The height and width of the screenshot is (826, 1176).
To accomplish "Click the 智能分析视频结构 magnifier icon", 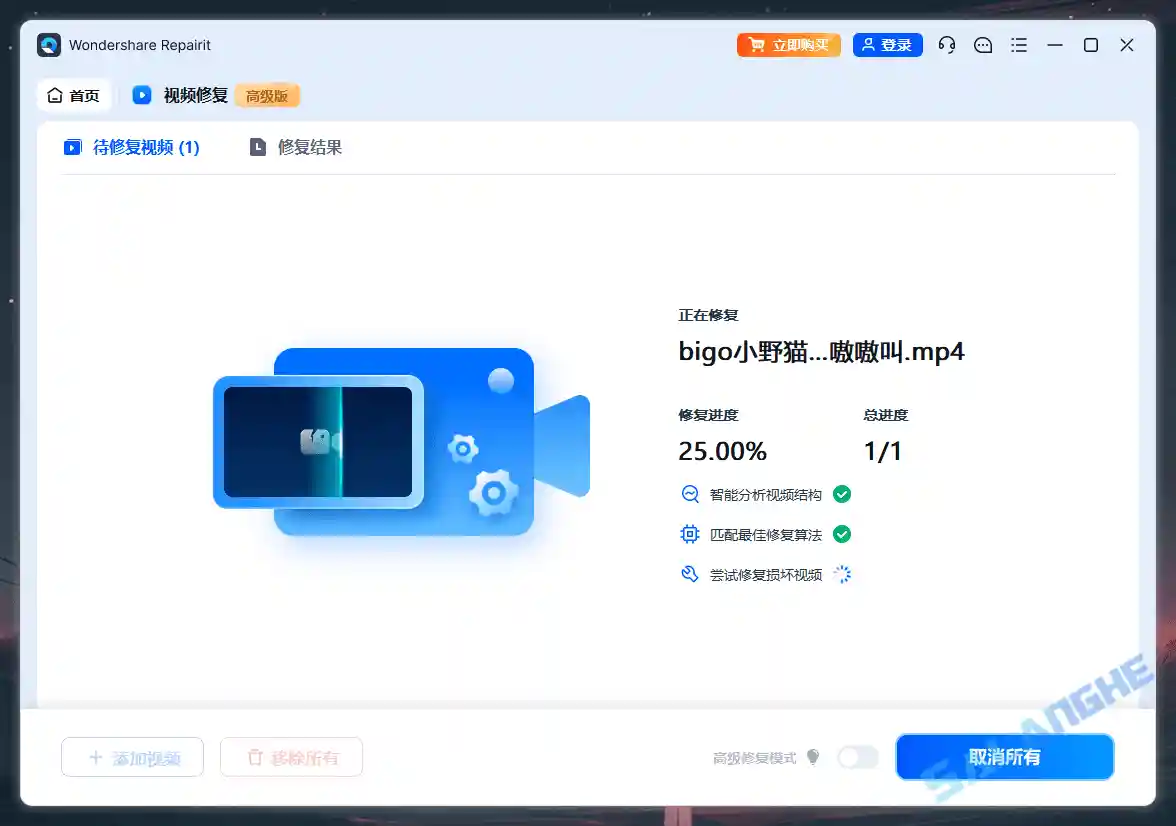I will (x=689, y=494).
